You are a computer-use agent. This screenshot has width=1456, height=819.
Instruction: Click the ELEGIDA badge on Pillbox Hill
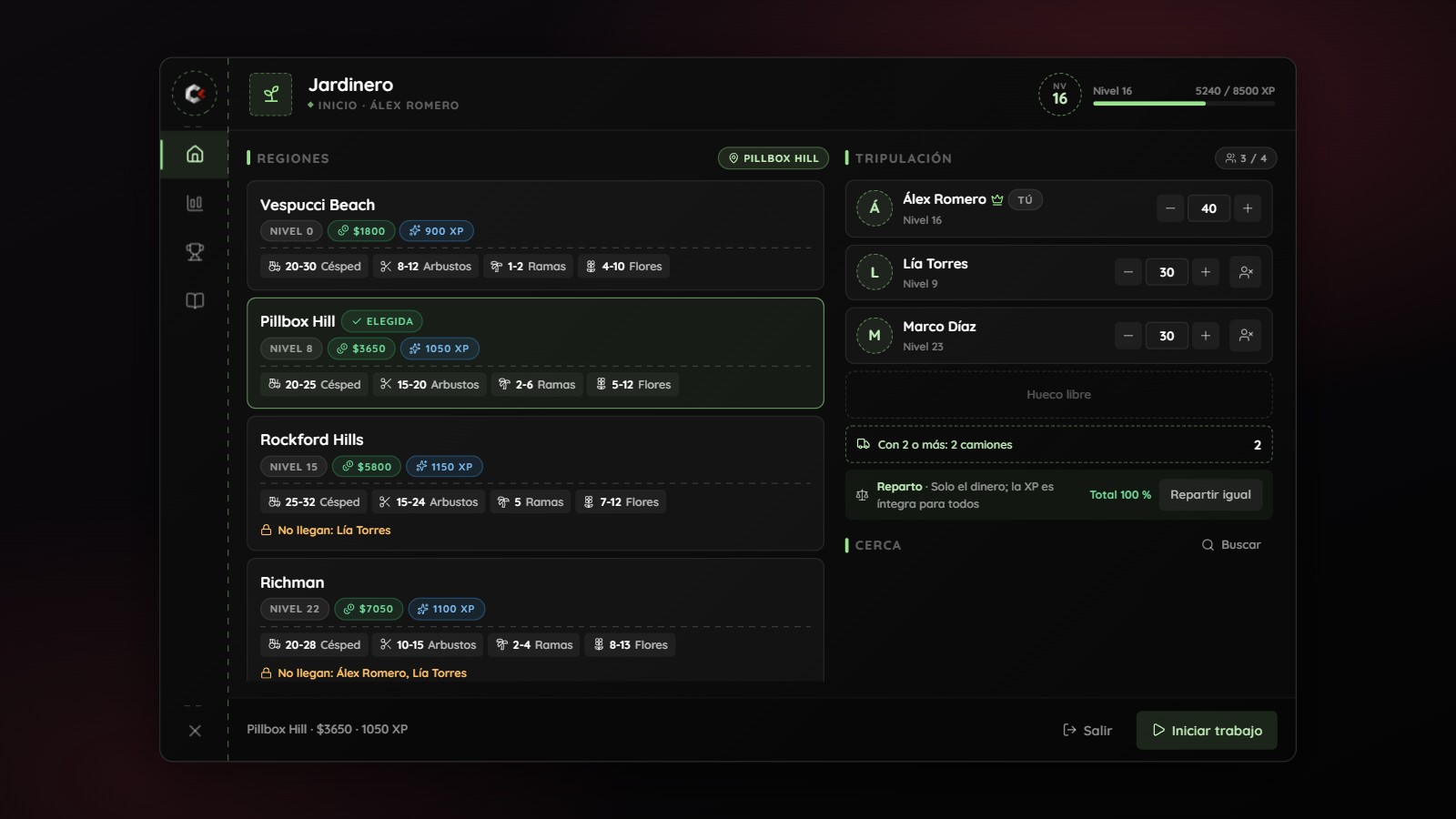pyautogui.click(x=382, y=321)
